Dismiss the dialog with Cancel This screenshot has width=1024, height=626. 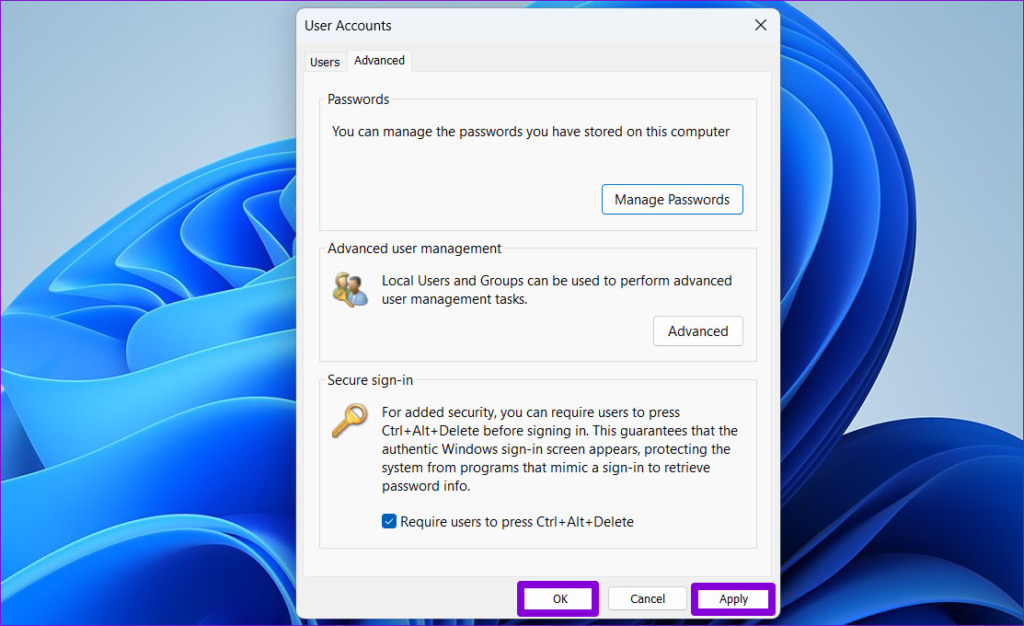pyautogui.click(x=646, y=598)
